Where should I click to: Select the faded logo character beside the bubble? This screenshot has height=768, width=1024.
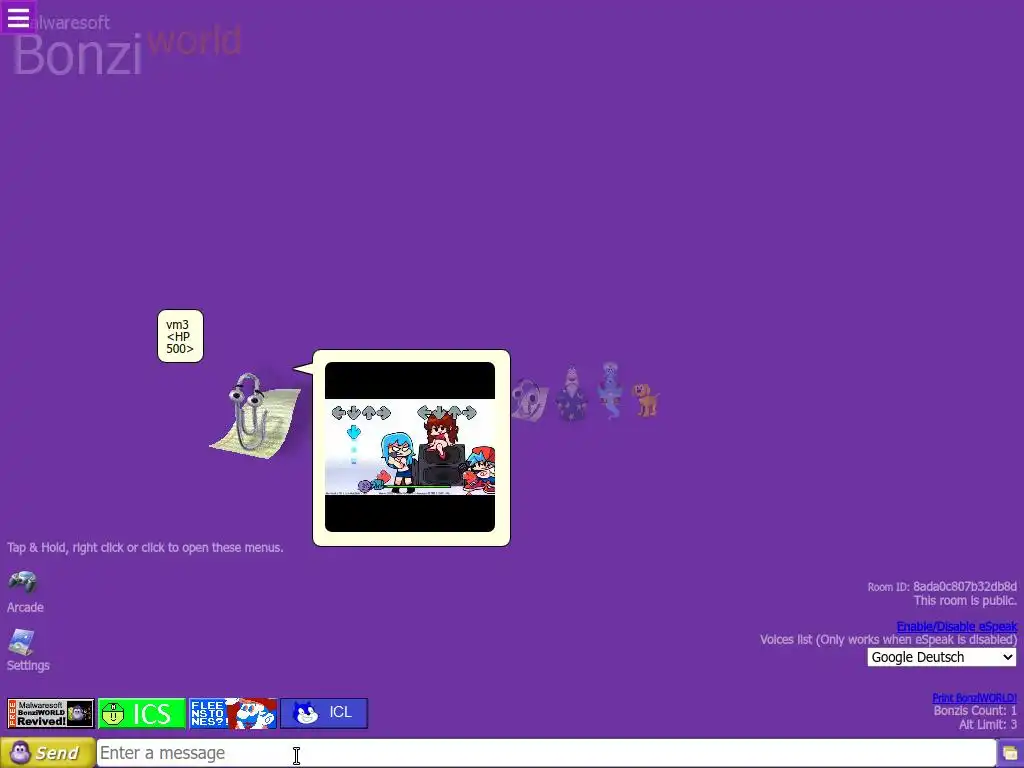pyautogui.click(x=530, y=400)
